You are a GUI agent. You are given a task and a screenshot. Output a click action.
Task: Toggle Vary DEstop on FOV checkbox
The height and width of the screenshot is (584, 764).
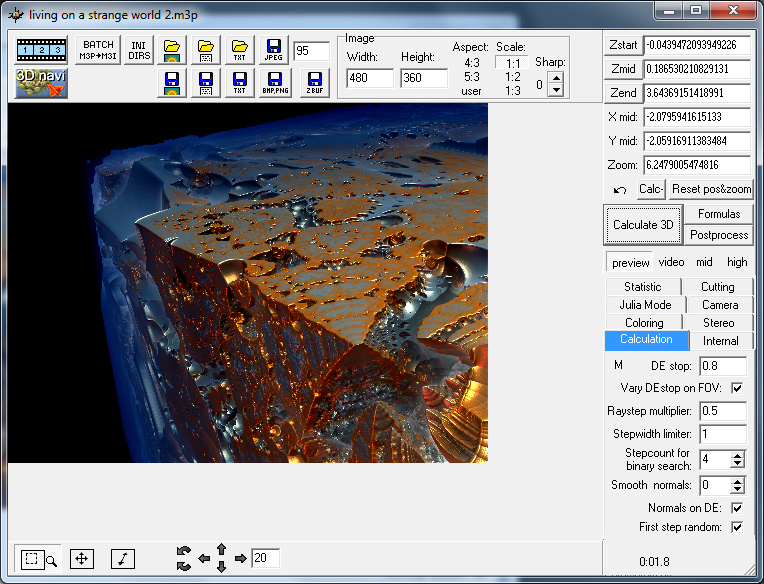click(737, 388)
